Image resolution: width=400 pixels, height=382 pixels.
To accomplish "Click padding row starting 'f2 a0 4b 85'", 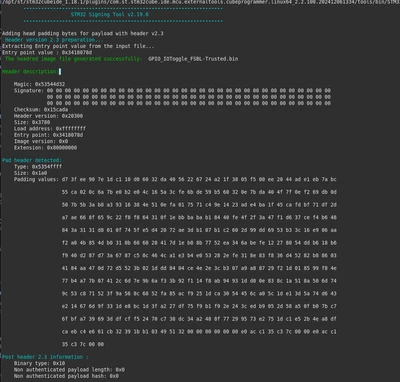I will point(199,243).
